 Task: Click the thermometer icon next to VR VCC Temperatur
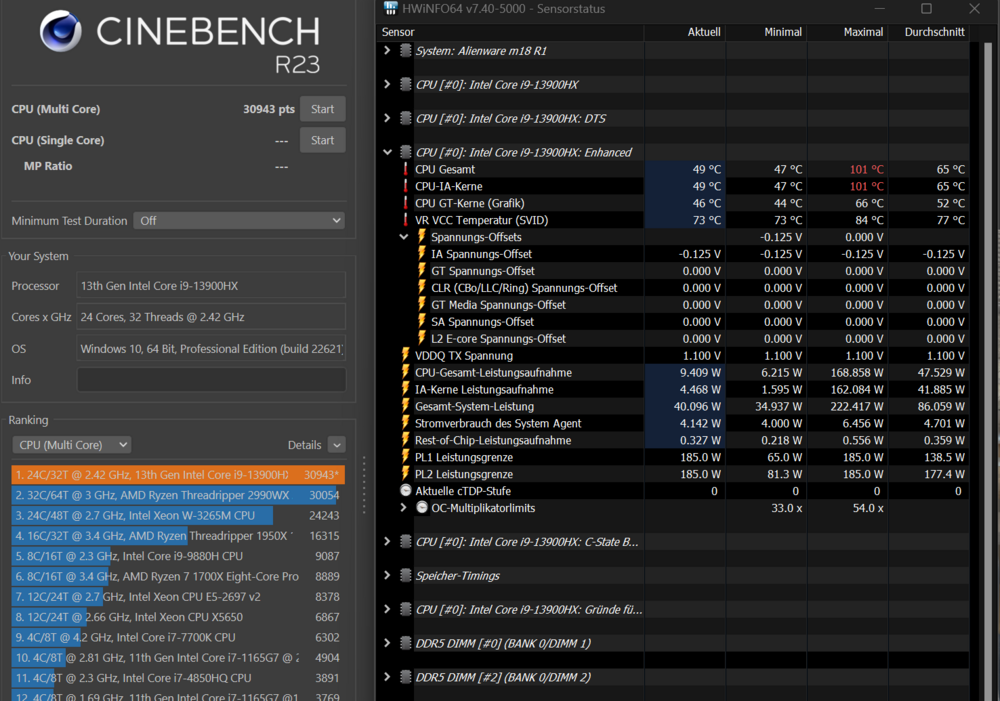pos(406,220)
